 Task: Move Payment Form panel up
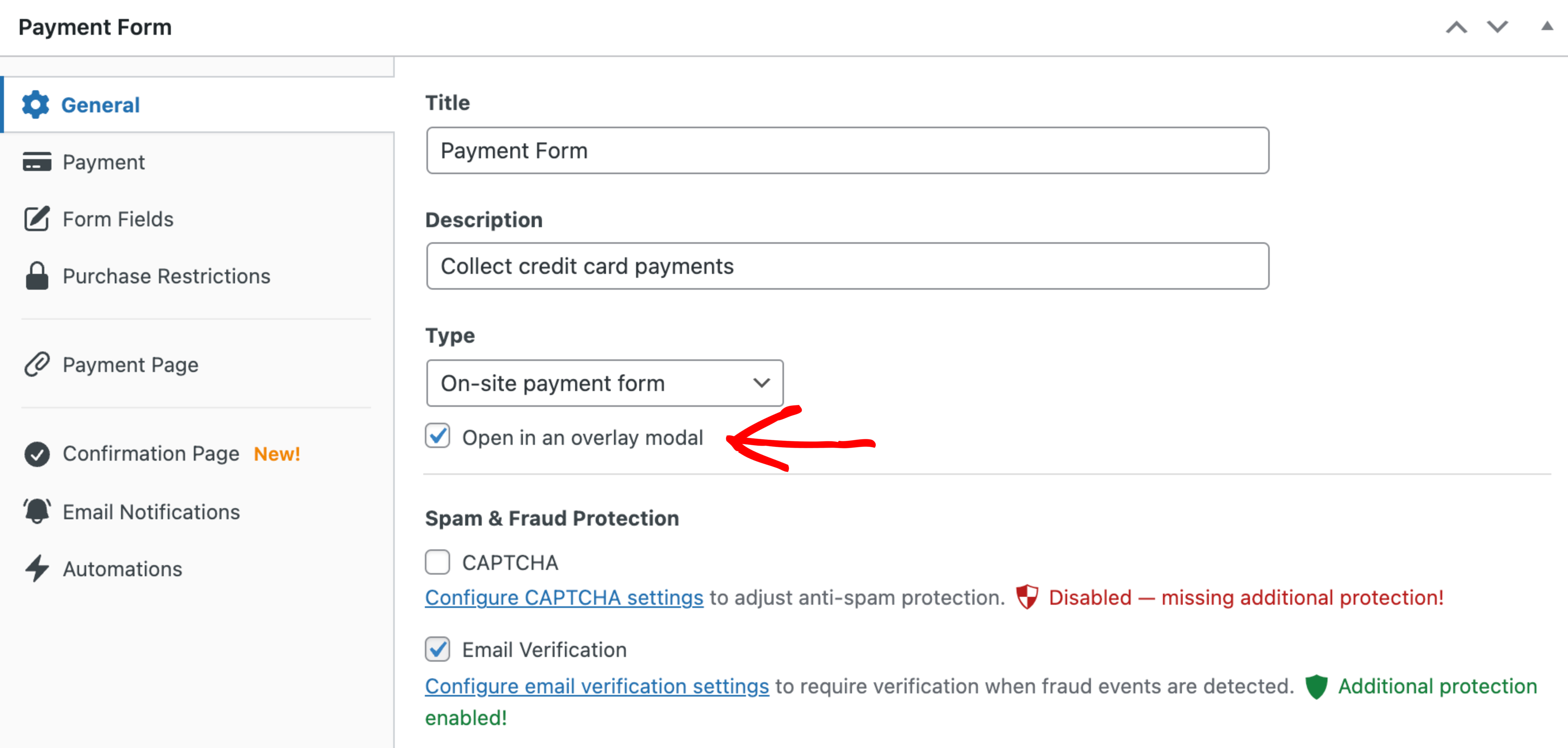(x=1456, y=27)
